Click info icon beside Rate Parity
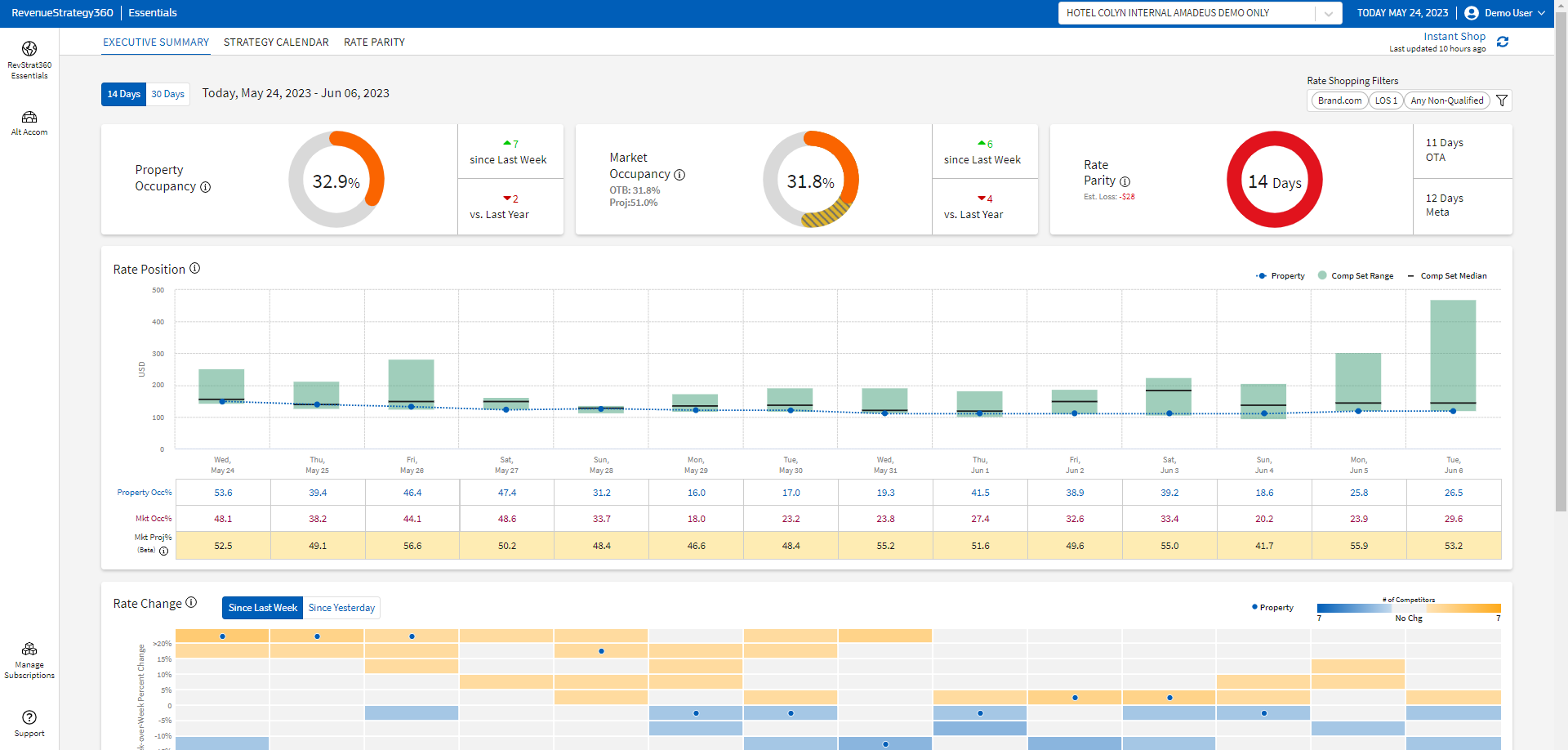The width and height of the screenshot is (1568, 750). (1125, 181)
